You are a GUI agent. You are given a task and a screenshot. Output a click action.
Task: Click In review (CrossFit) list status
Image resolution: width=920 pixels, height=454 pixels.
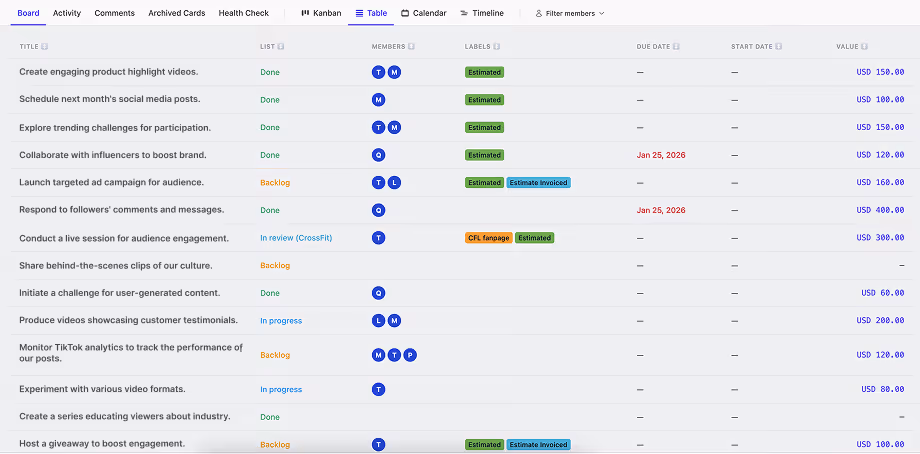click(x=296, y=238)
